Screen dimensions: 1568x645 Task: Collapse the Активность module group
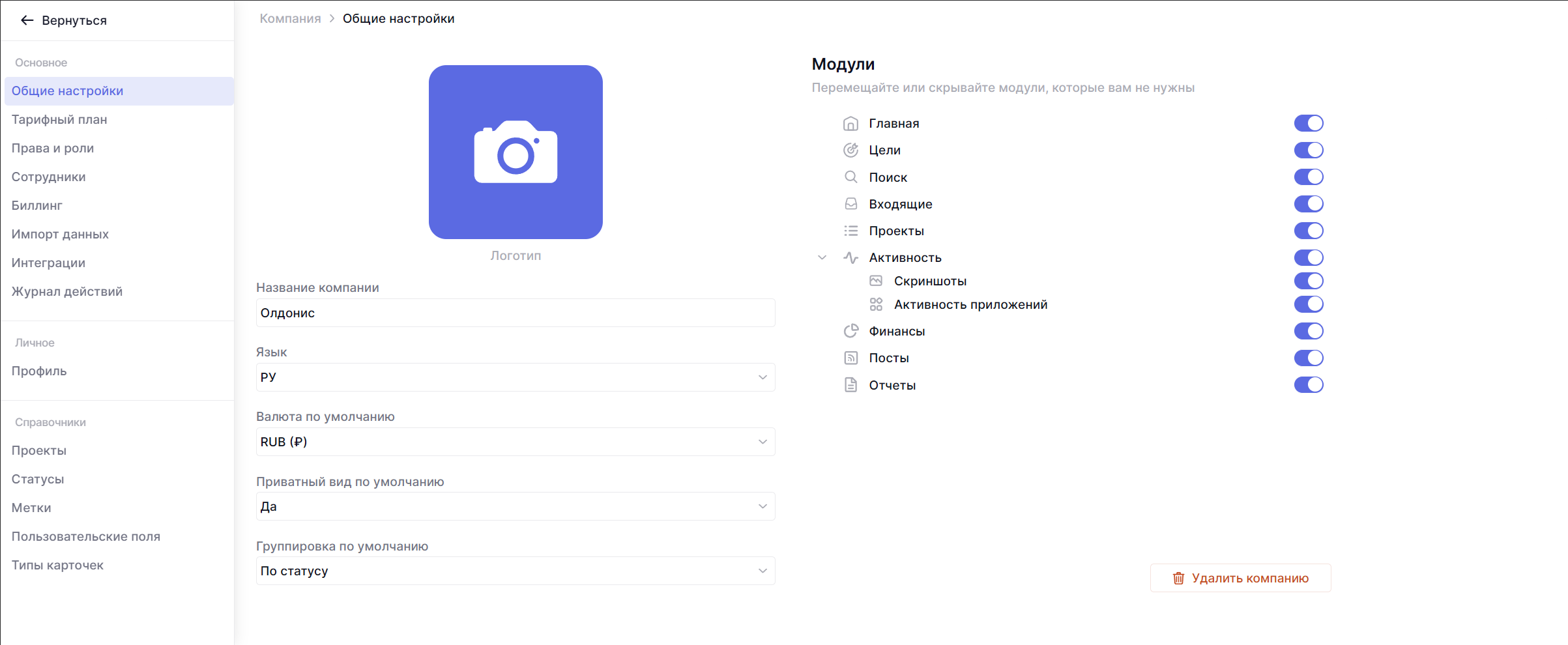pos(822,258)
